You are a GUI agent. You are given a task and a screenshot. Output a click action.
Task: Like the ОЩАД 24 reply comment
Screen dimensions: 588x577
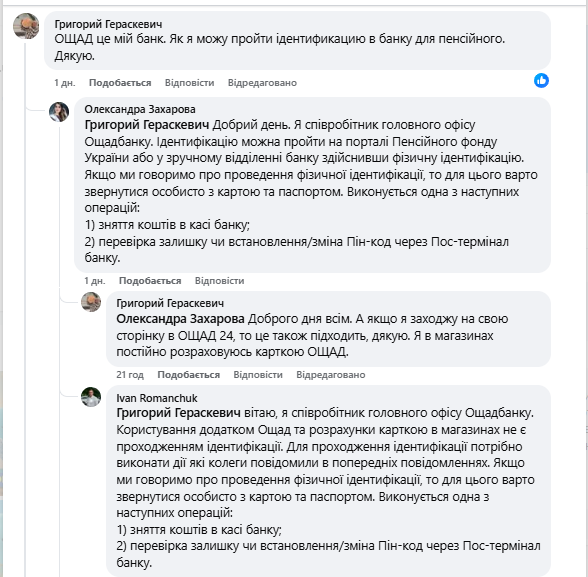[189, 375]
